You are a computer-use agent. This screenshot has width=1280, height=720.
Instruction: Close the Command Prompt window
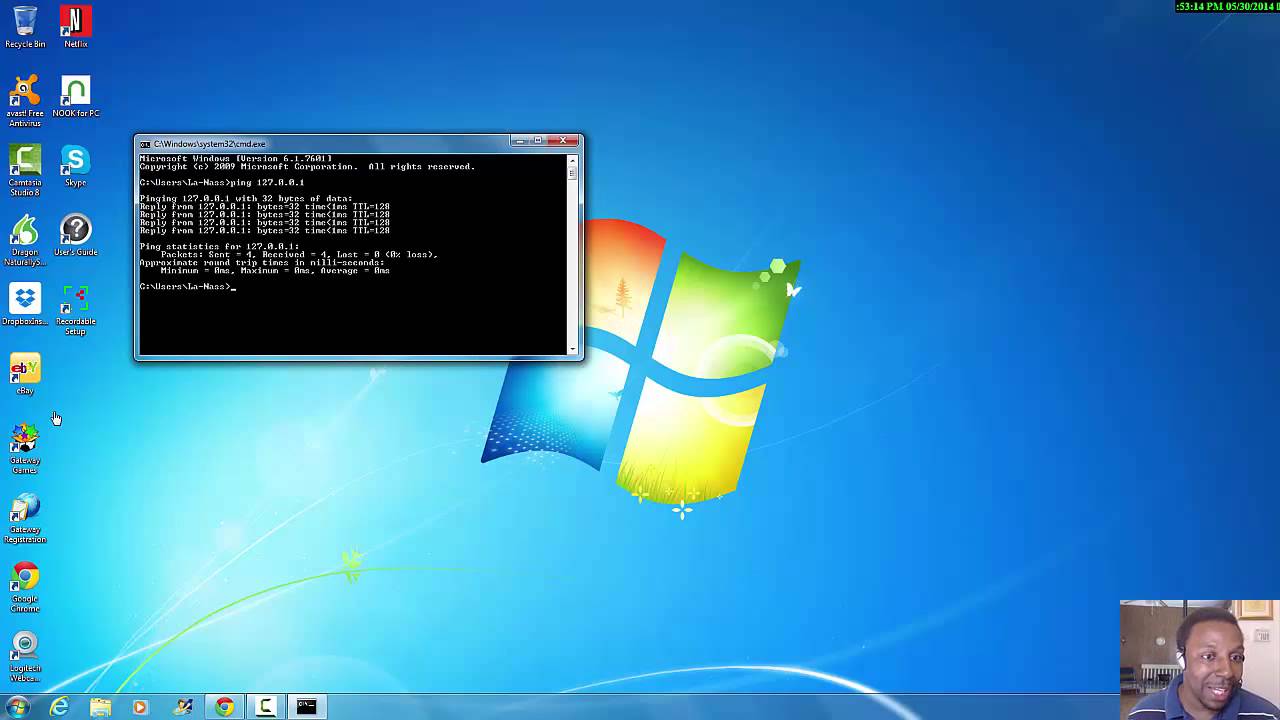[x=563, y=141]
